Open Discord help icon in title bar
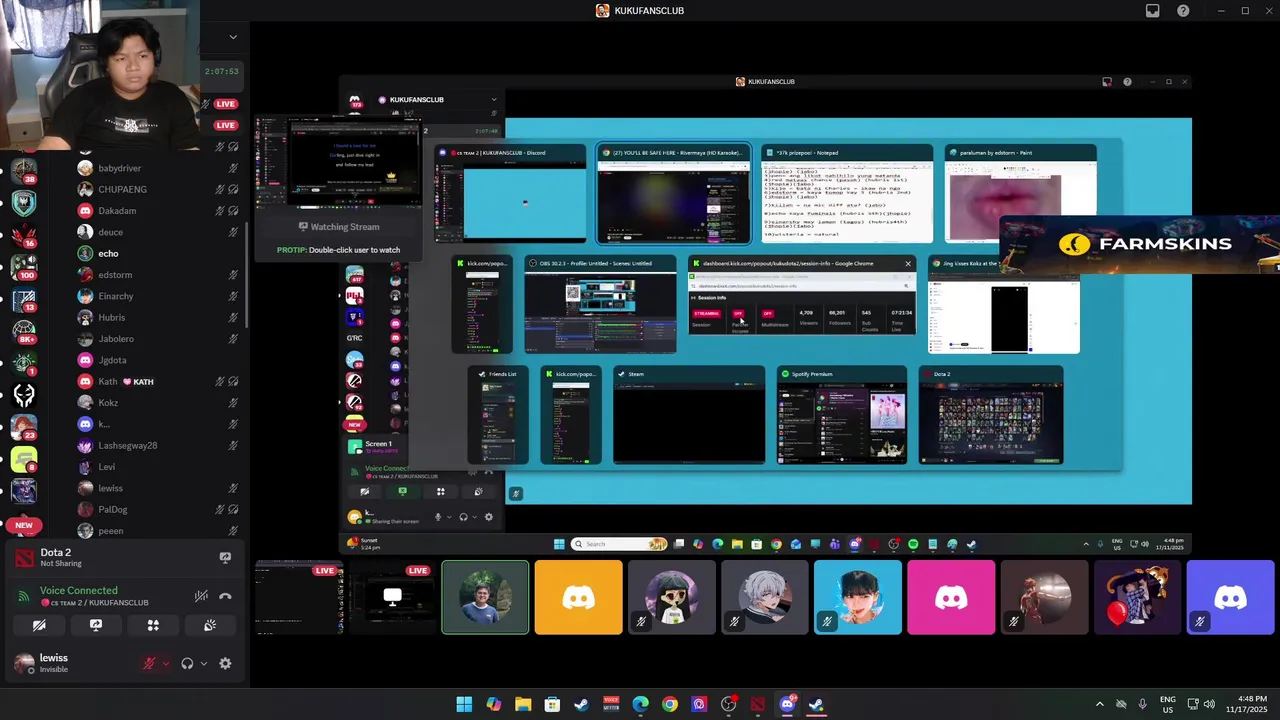 click(1184, 11)
